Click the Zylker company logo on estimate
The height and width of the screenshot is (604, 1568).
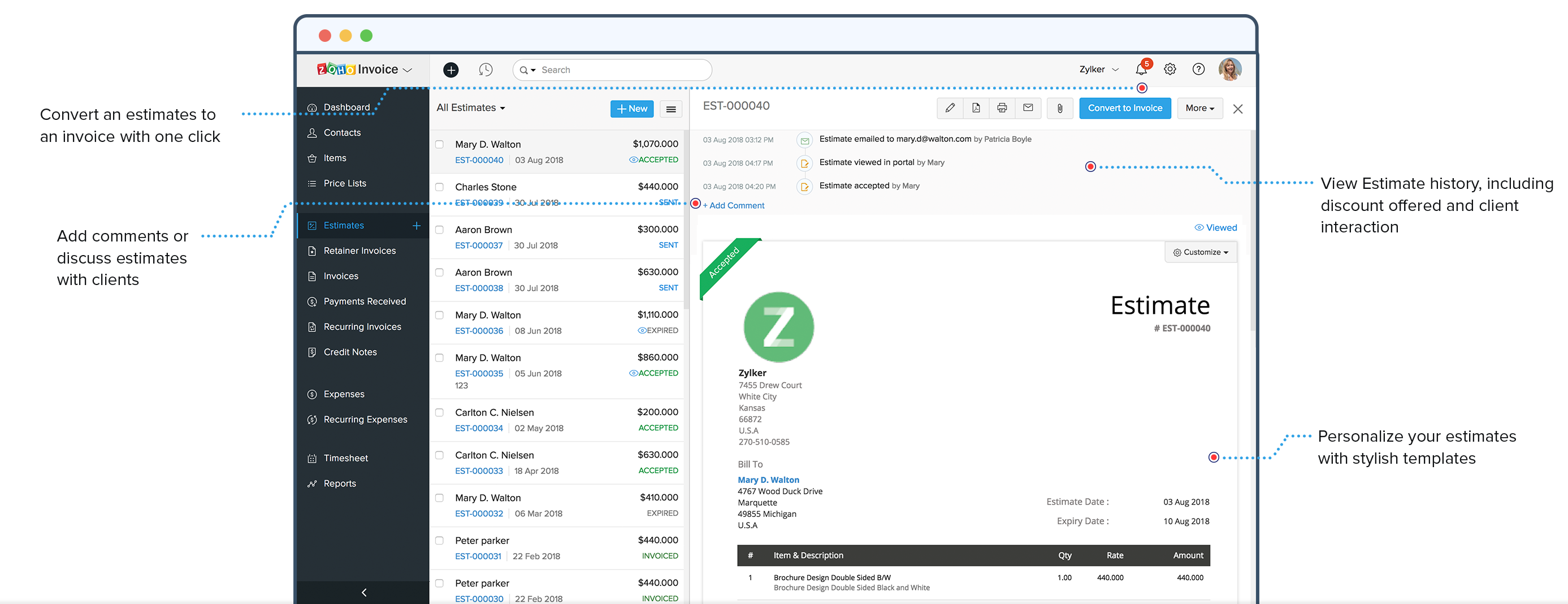coord(778,327)
